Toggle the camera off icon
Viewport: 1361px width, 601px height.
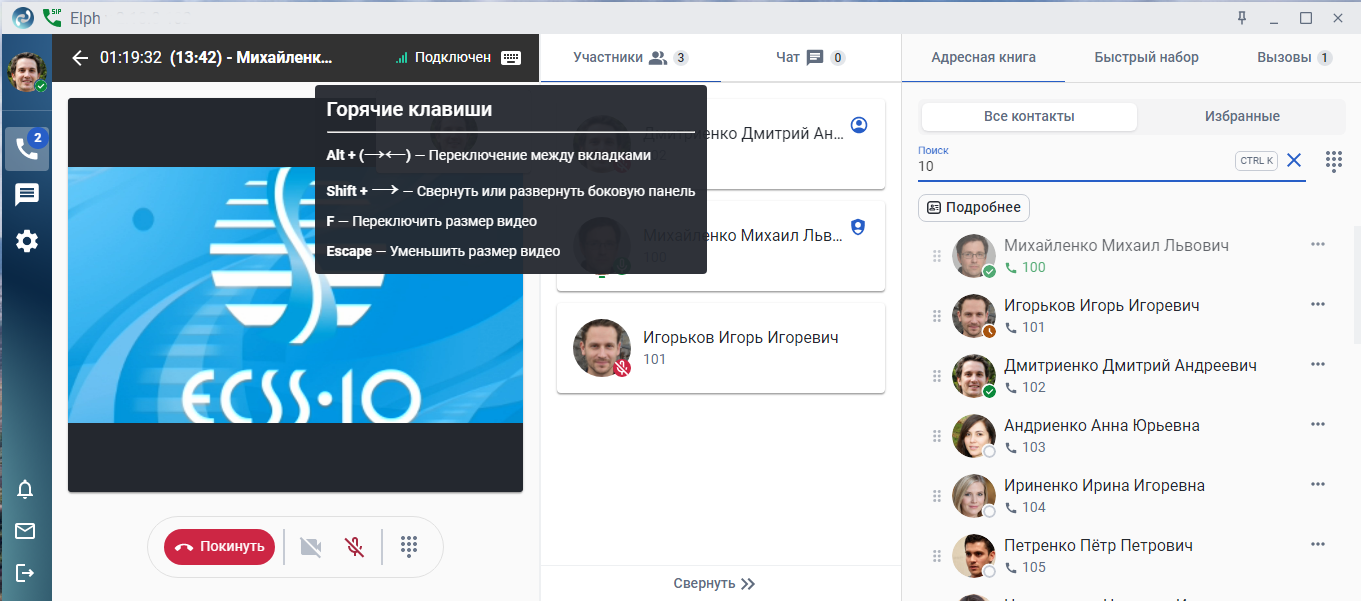tap(311, 547)
